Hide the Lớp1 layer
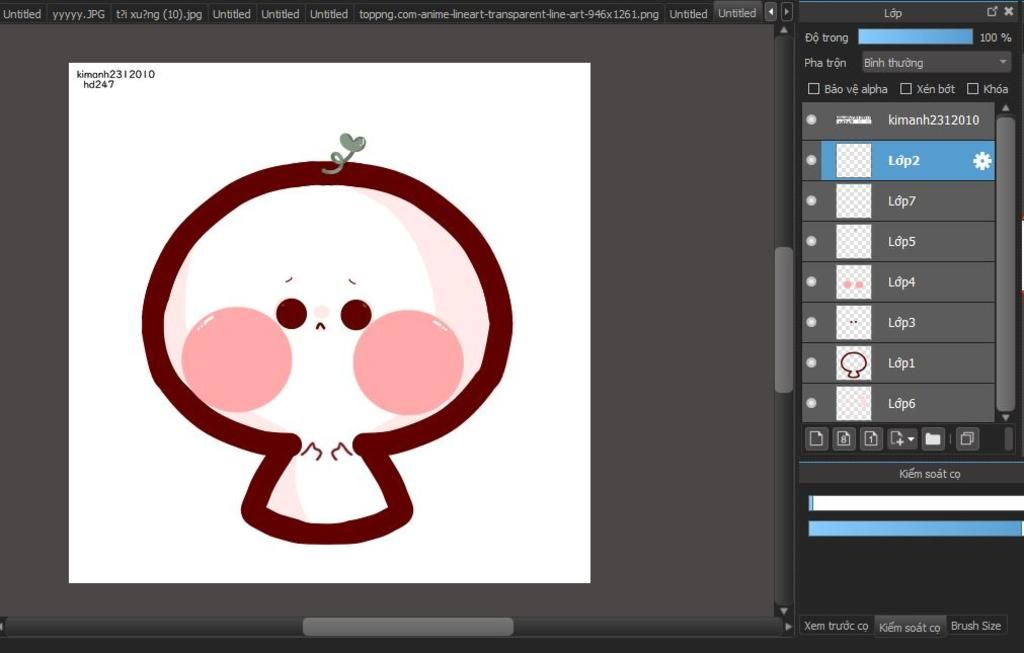Viewport: 1024px width, 653px height. [x=811, y=363]
